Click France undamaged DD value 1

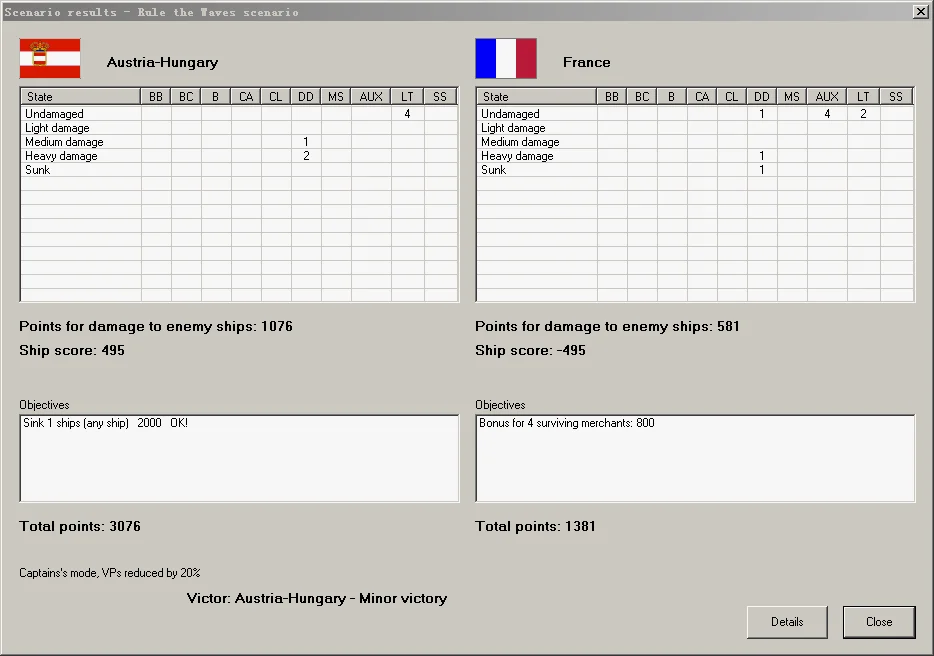point(762,114)
